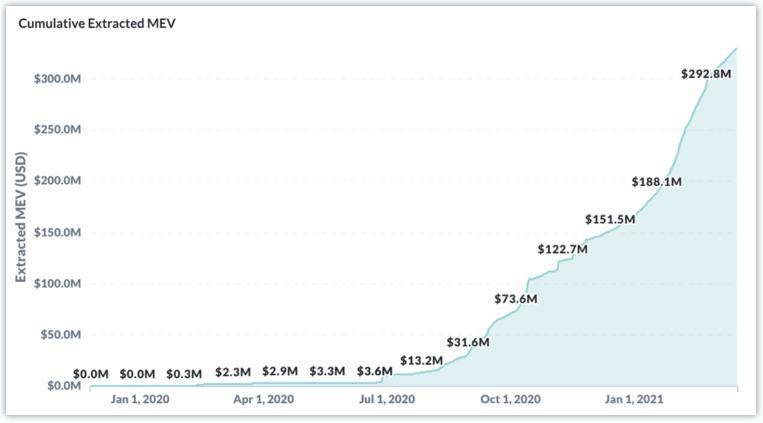Image resolution: width=763 pixels, height=423 pixels.
Task: Select the $292.8M data label
Action: click(x=706, y=74)
